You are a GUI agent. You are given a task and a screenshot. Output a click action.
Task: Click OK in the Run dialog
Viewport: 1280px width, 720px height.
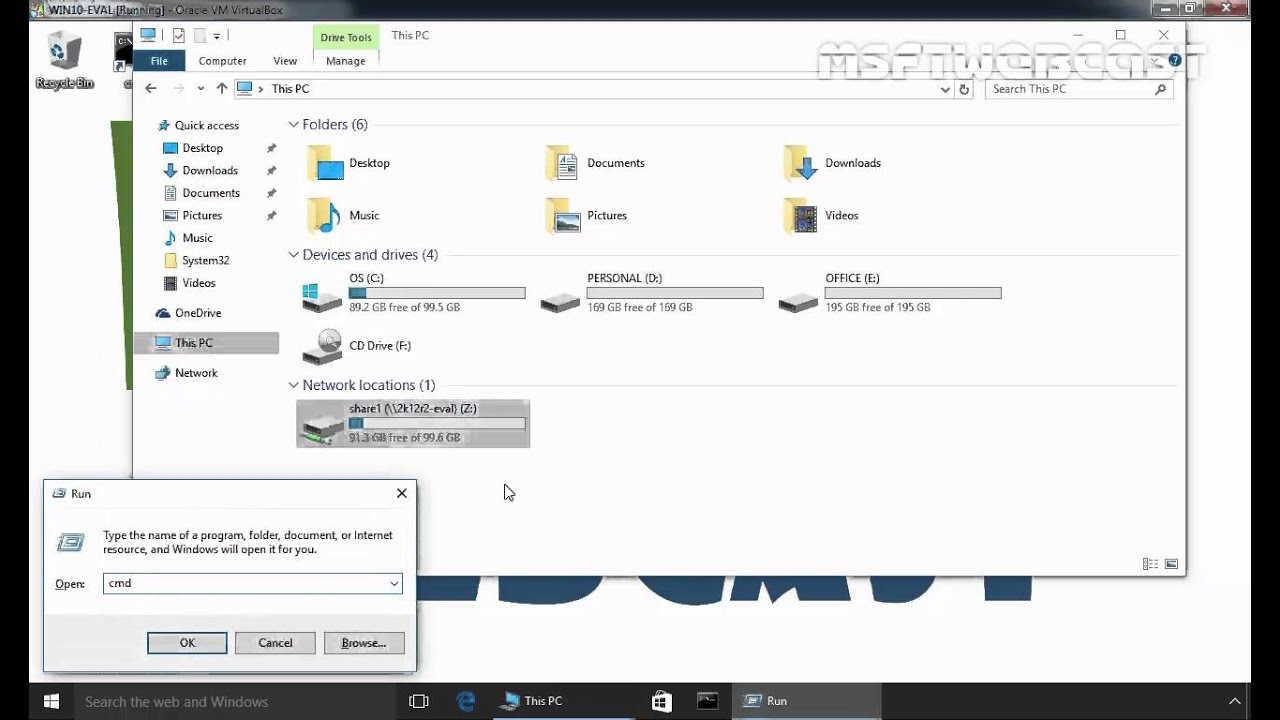(187, 643)
